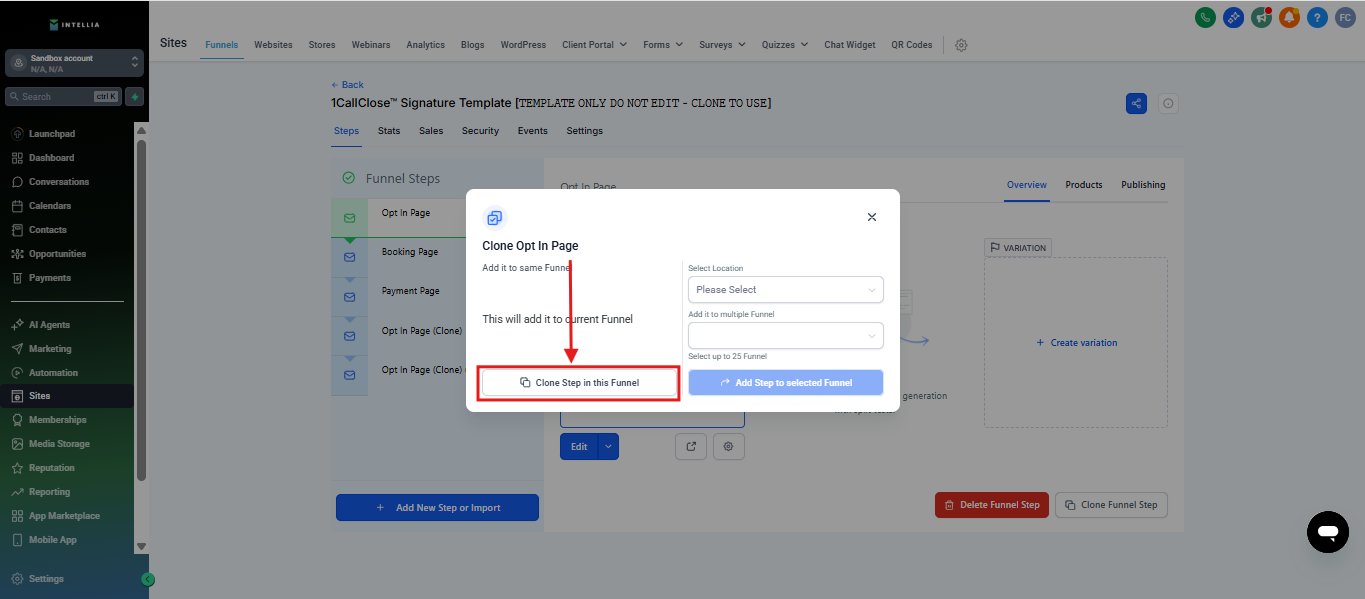This screenshot has width=1365, height=599.
Task: Collapse the sidebar with green arrow toggle
Action: [148, 579]
